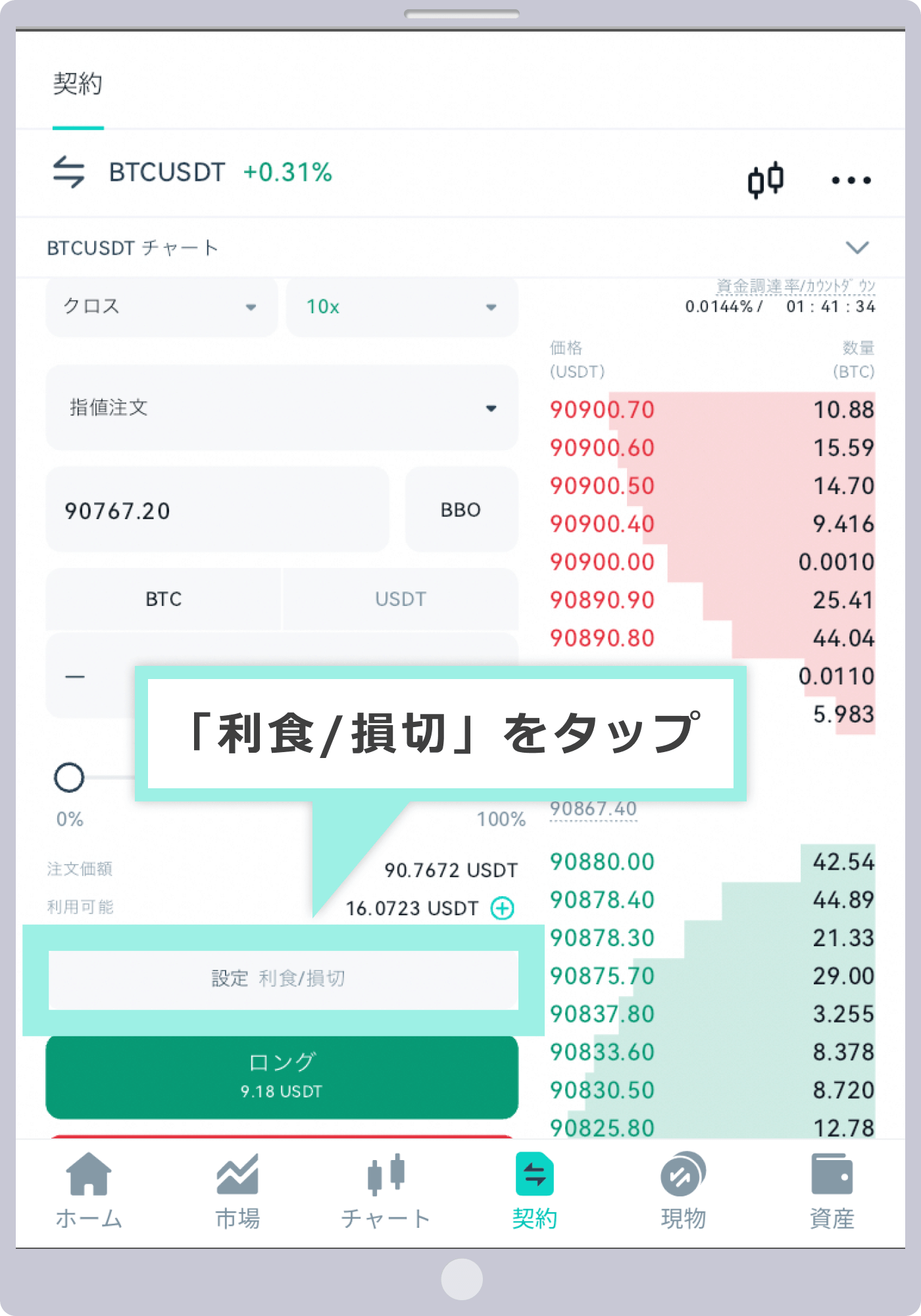
Task: Select ask price 90900.60
Action: point(603,448)
